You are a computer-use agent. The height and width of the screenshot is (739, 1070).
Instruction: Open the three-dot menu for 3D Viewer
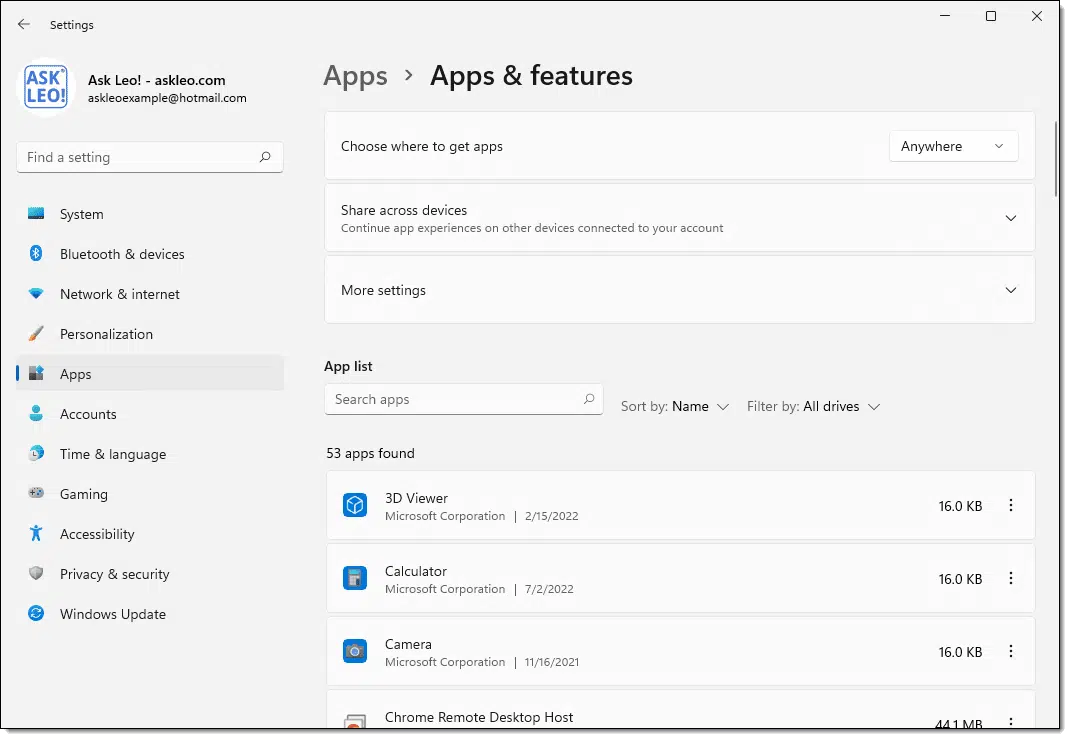point(1011,506)
